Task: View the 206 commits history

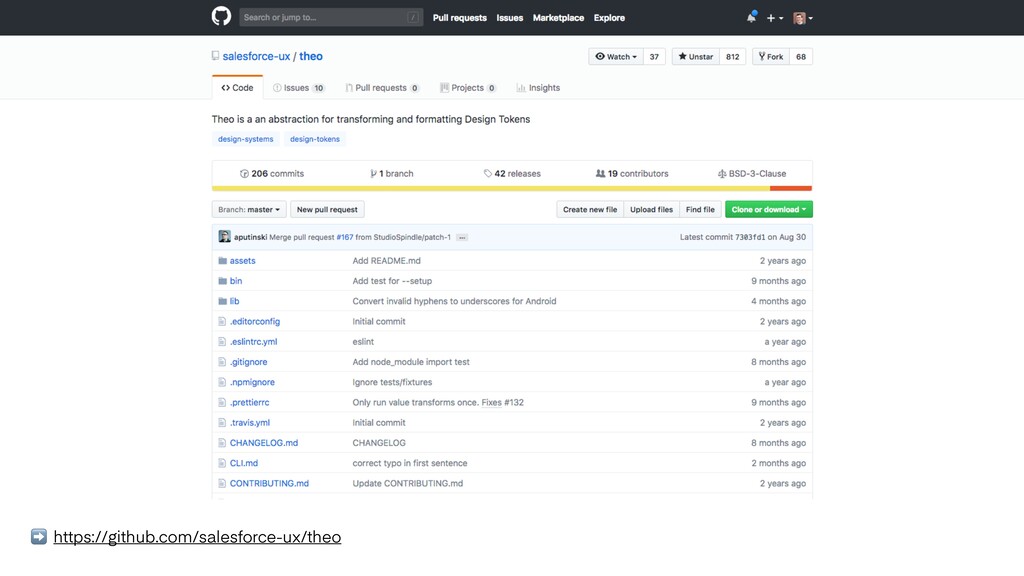Action: click(x=272, y=174)
